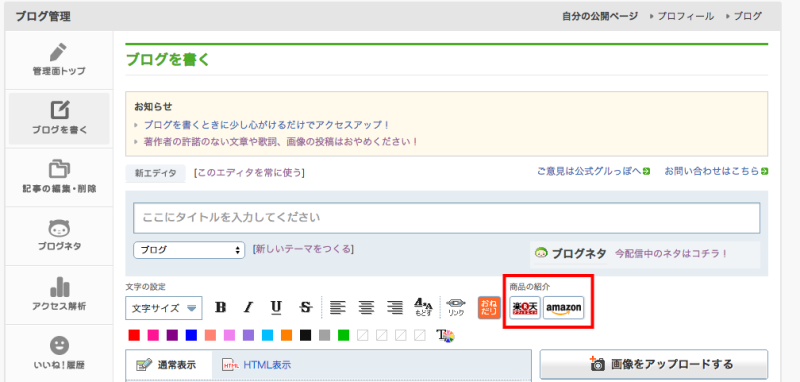Click 画像をアップロードする button

(x=654, y=364)
